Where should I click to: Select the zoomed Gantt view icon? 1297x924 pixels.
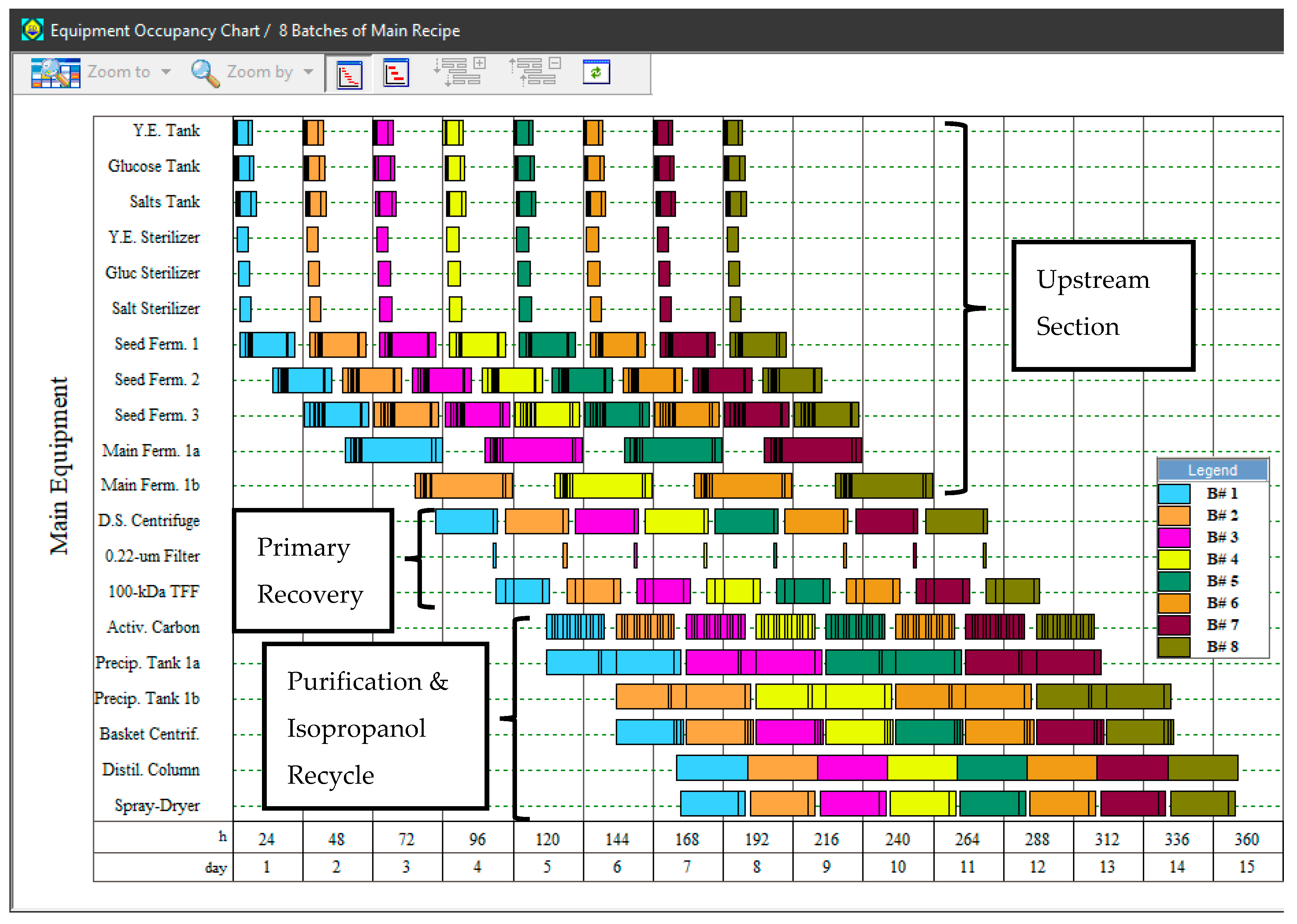pyautogui.click(x=396, y=73)
